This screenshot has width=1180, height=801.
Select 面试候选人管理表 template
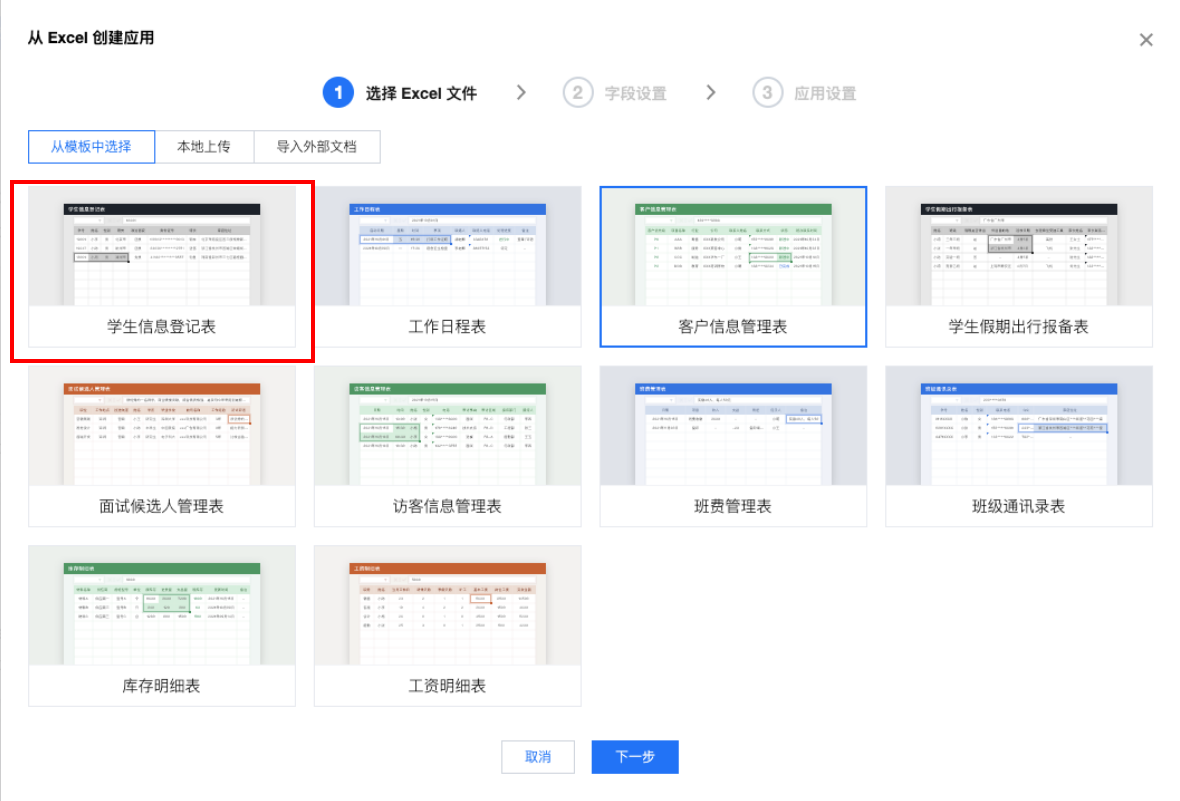(162, 446)
